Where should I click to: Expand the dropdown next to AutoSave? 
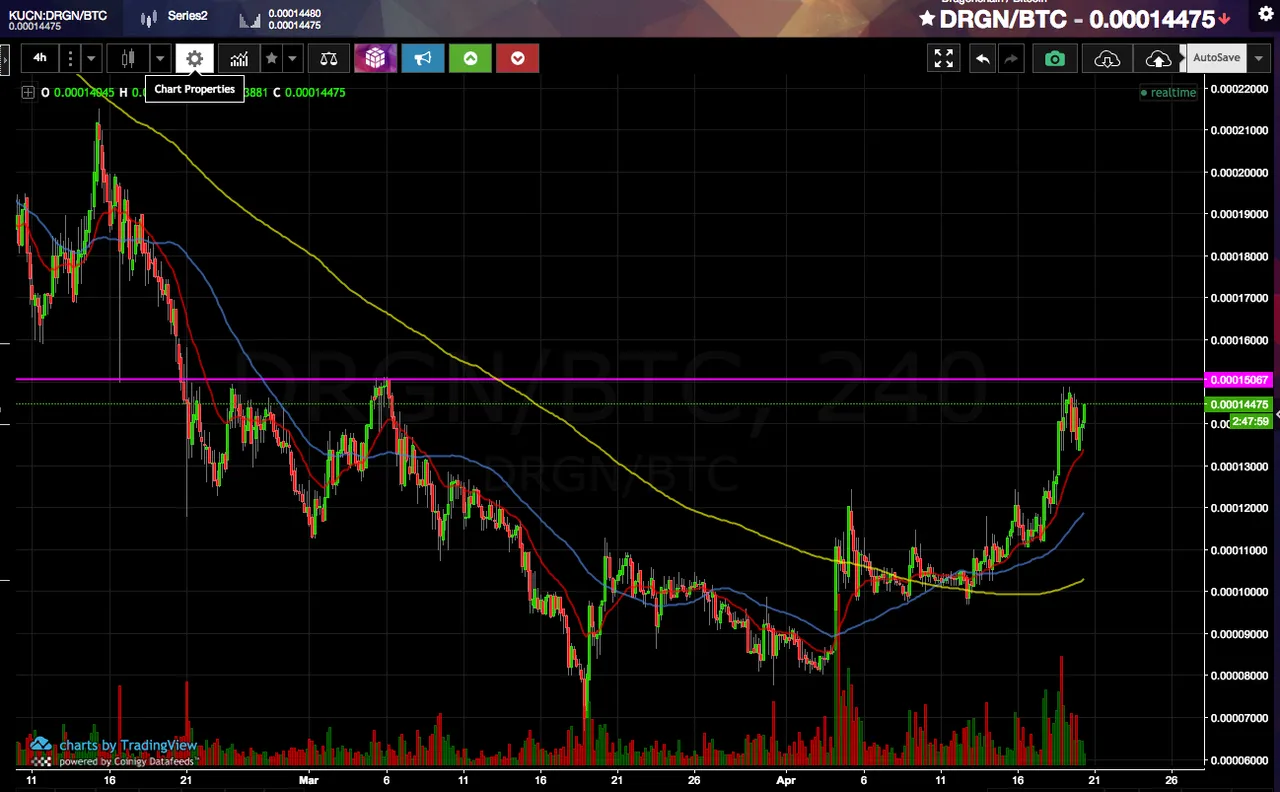1258,57
